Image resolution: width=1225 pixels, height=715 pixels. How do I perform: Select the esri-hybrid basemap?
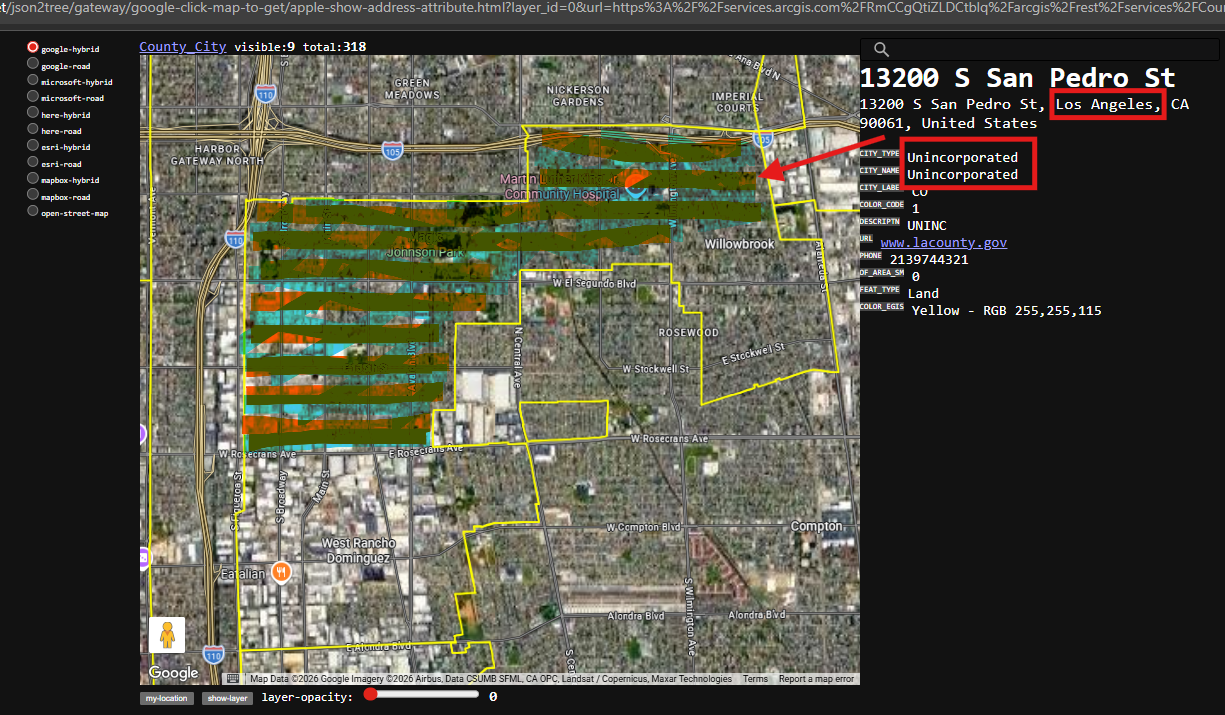point(33,146)
